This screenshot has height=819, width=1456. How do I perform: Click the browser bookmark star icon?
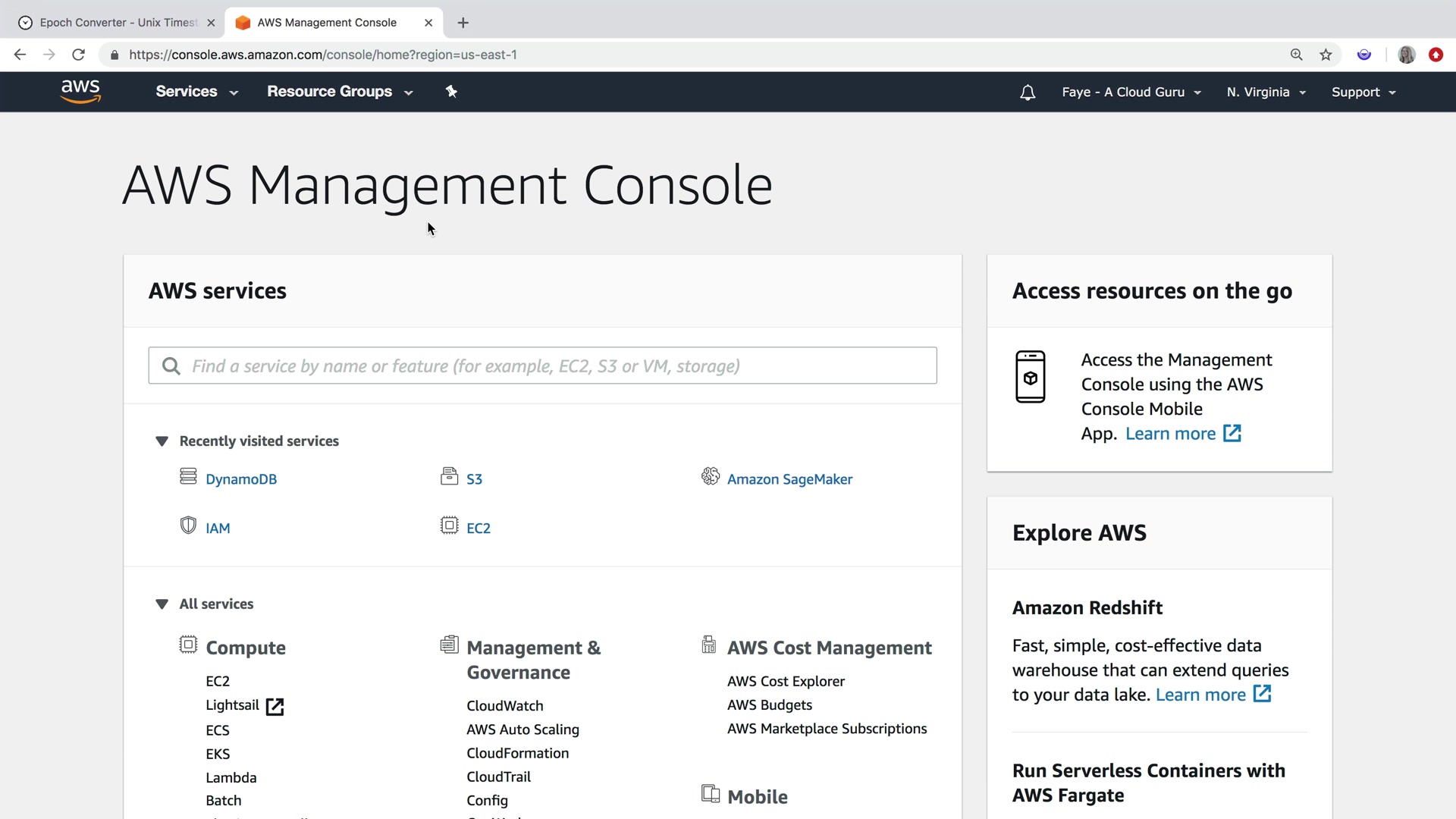pos(1326,55)
